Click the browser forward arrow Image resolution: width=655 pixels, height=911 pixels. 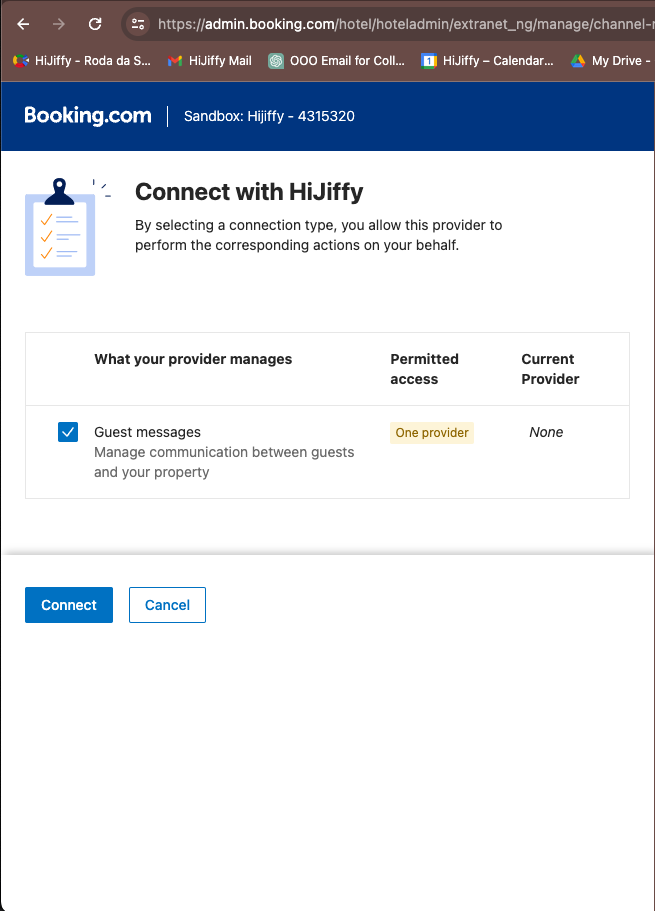click(x=59, y=24)
